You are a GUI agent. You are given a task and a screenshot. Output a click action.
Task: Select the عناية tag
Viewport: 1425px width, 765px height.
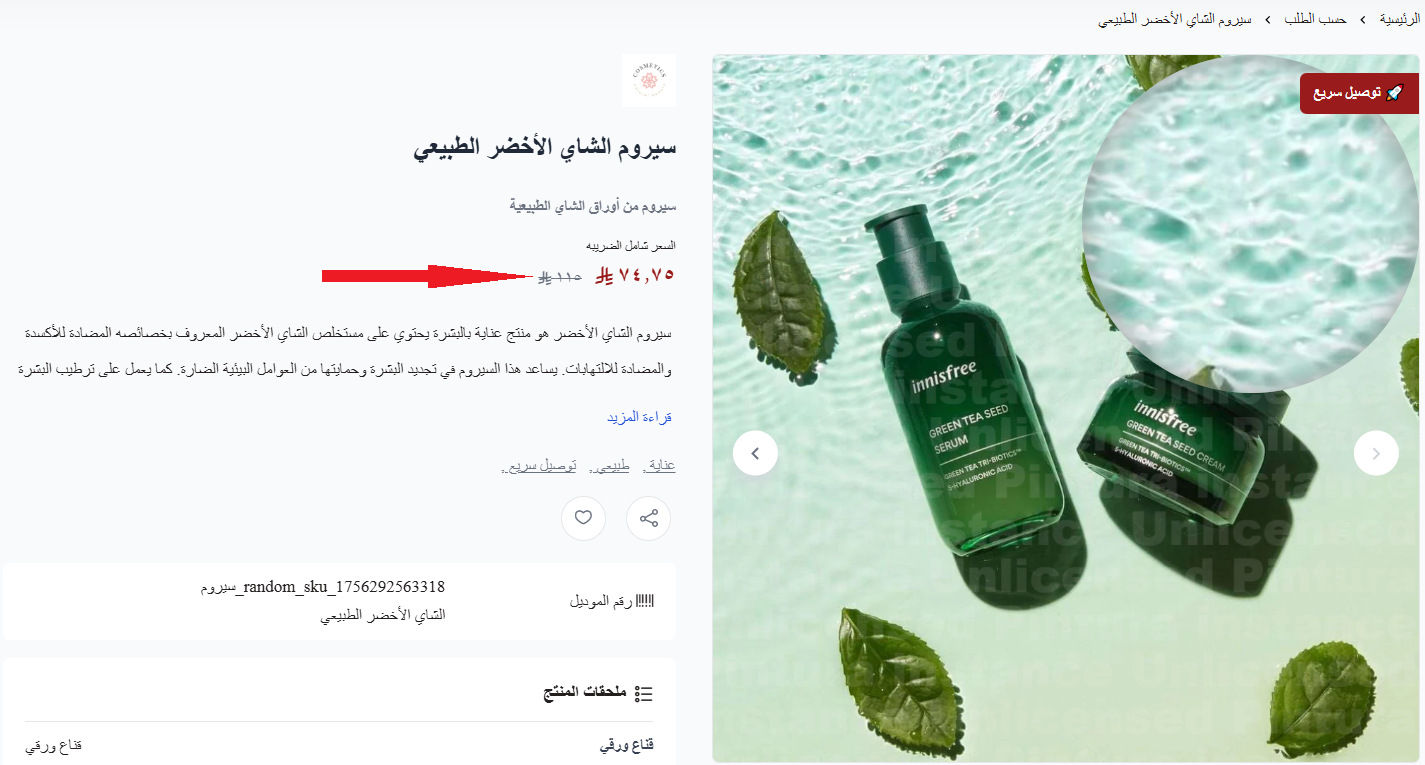661,465
